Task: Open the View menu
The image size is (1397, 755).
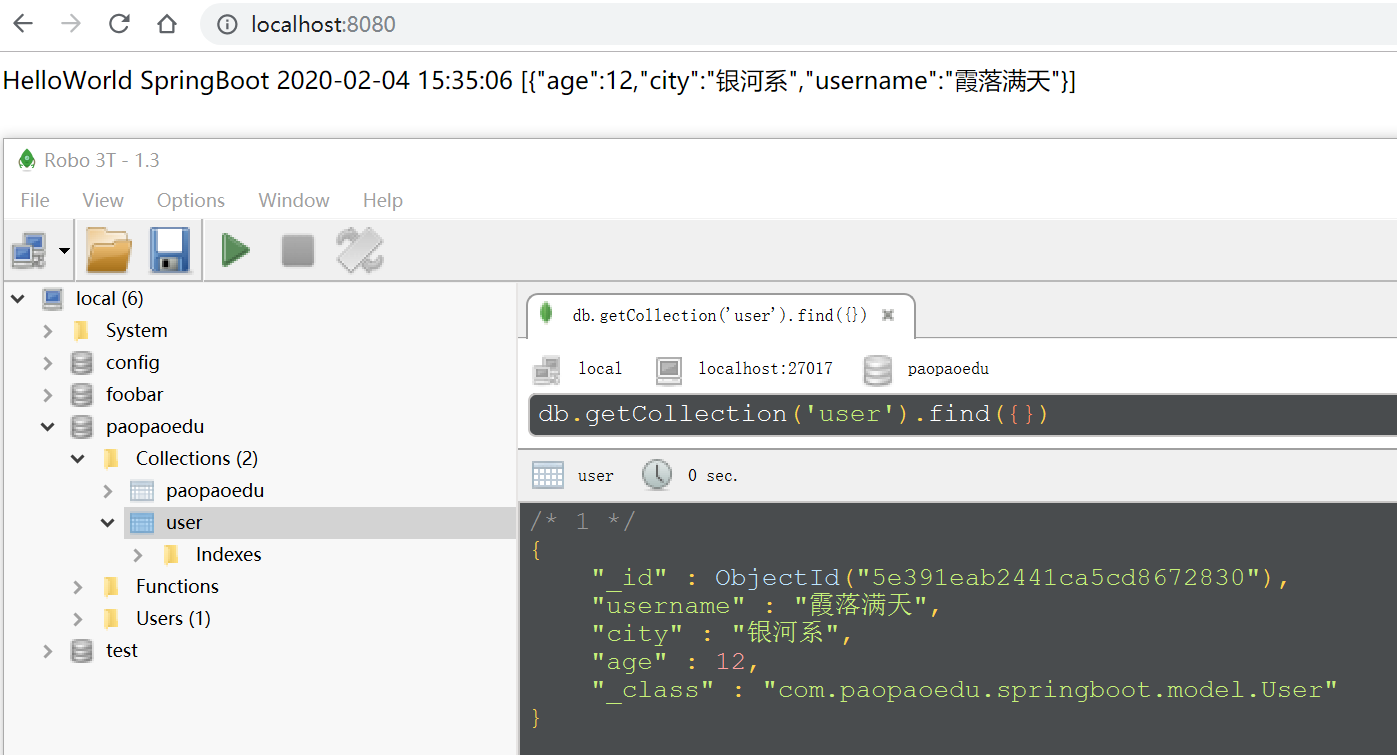Action: pyautogui.click(x=103, y=200)
